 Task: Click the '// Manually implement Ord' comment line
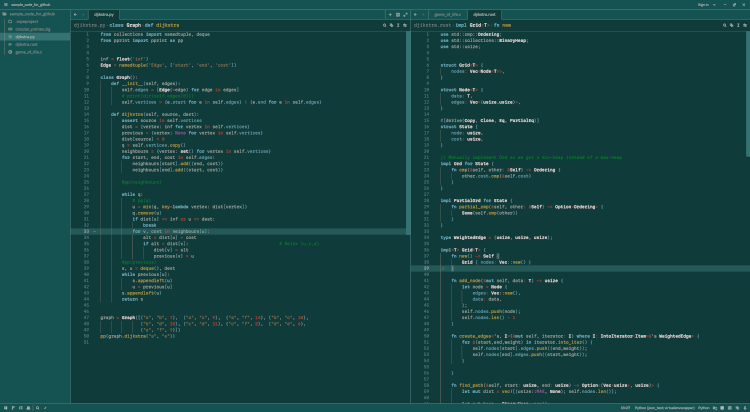(x=531, y=157)
